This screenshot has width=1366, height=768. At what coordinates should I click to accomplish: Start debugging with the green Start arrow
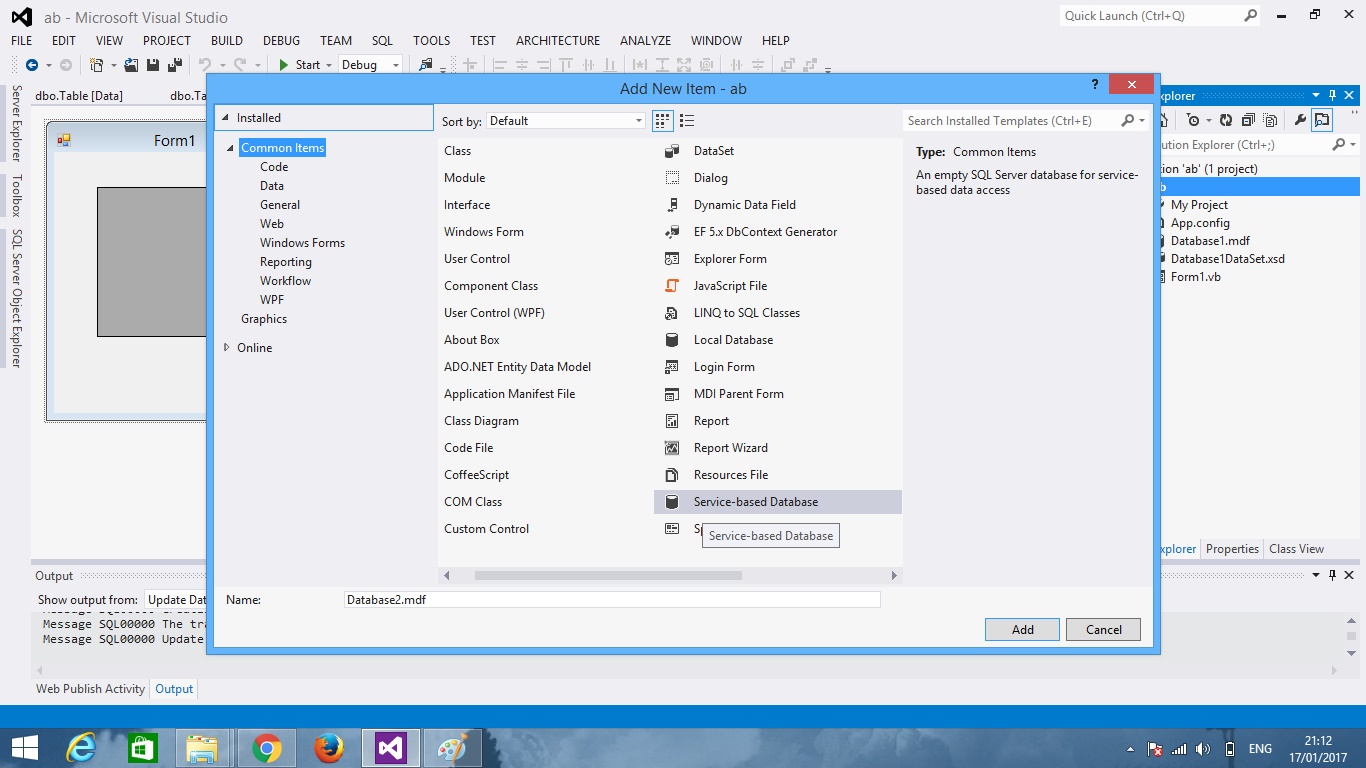pos(283,64)
